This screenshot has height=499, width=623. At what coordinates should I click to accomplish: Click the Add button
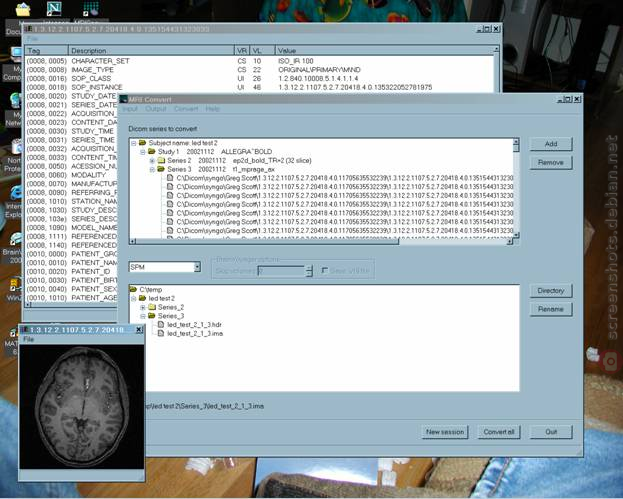[551, 144]
